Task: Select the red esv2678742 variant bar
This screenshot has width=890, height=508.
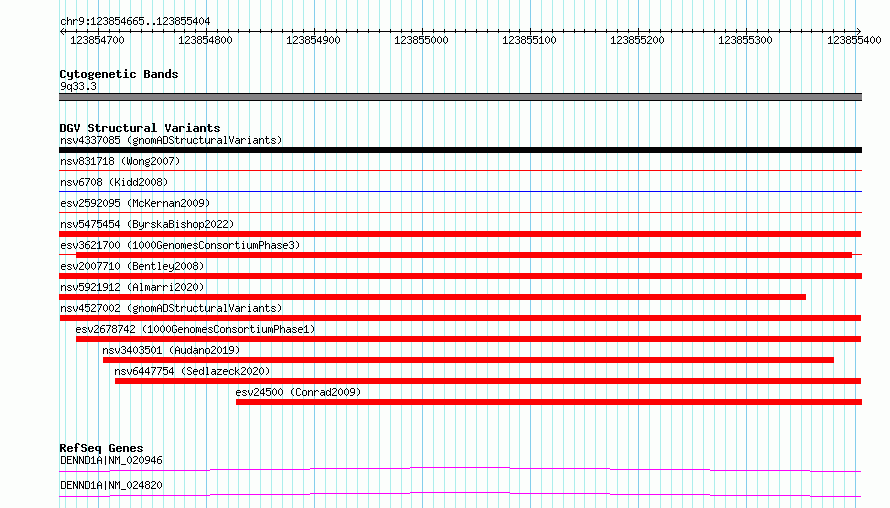Action: point(468,339)
